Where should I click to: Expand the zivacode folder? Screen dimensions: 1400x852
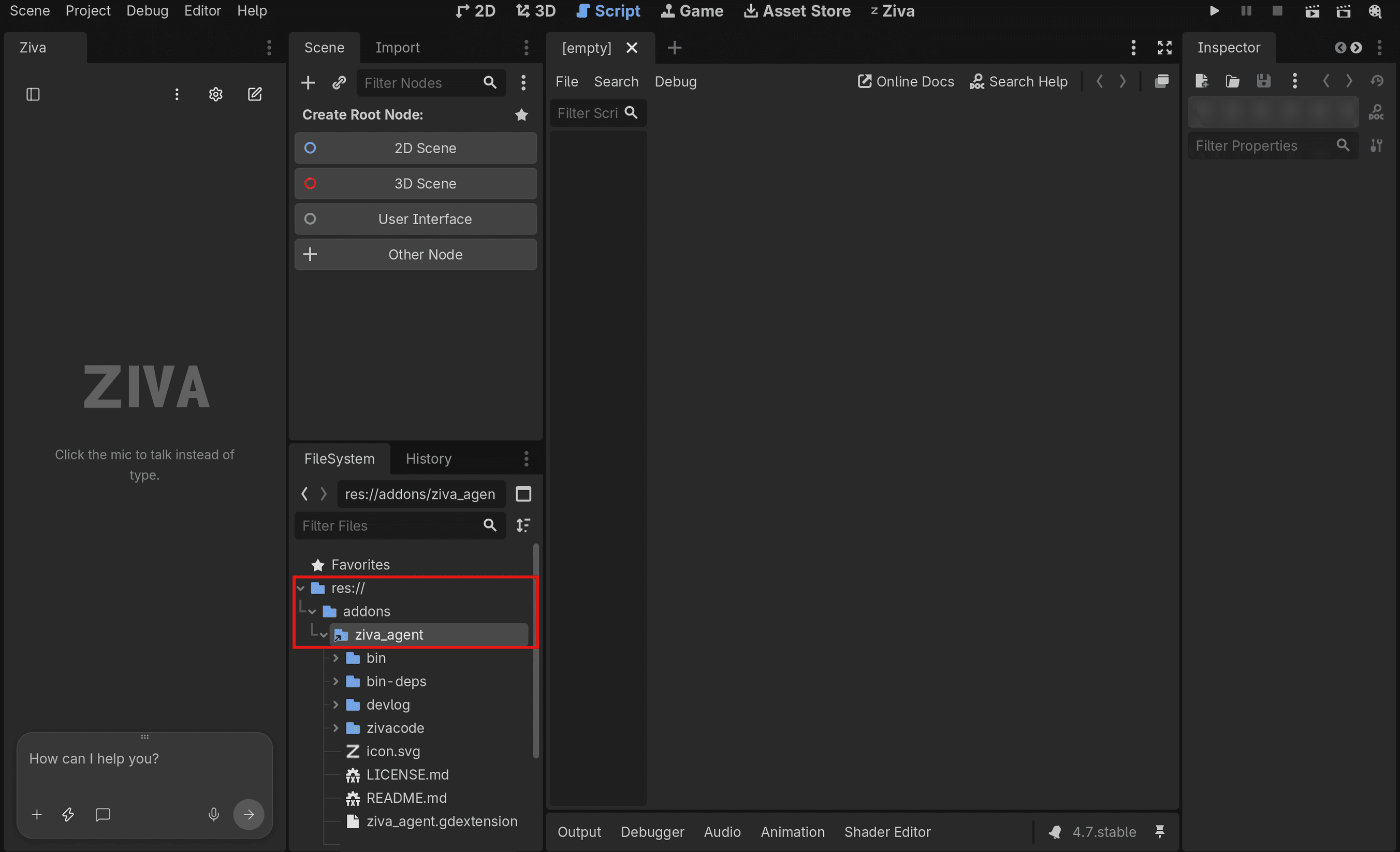[336, 728]
